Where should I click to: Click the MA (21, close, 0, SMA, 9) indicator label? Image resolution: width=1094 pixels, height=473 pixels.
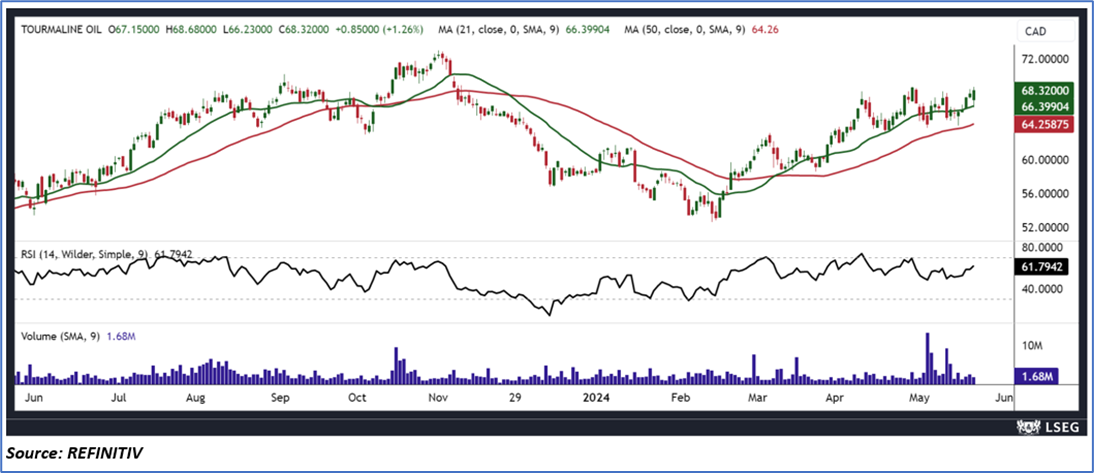tap(500, 30)
